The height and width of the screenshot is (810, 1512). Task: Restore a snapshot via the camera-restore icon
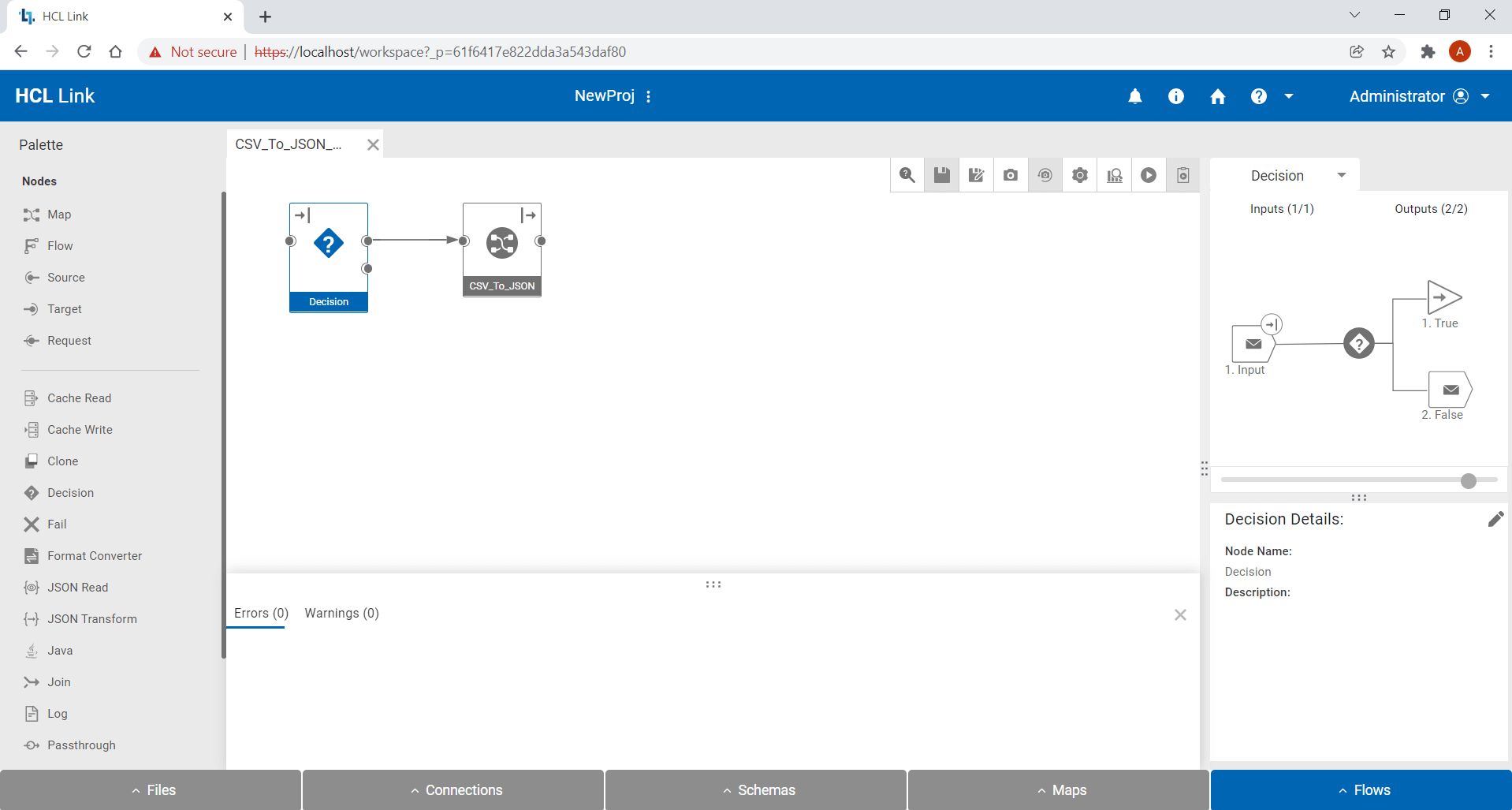(x=1045, y=174)
